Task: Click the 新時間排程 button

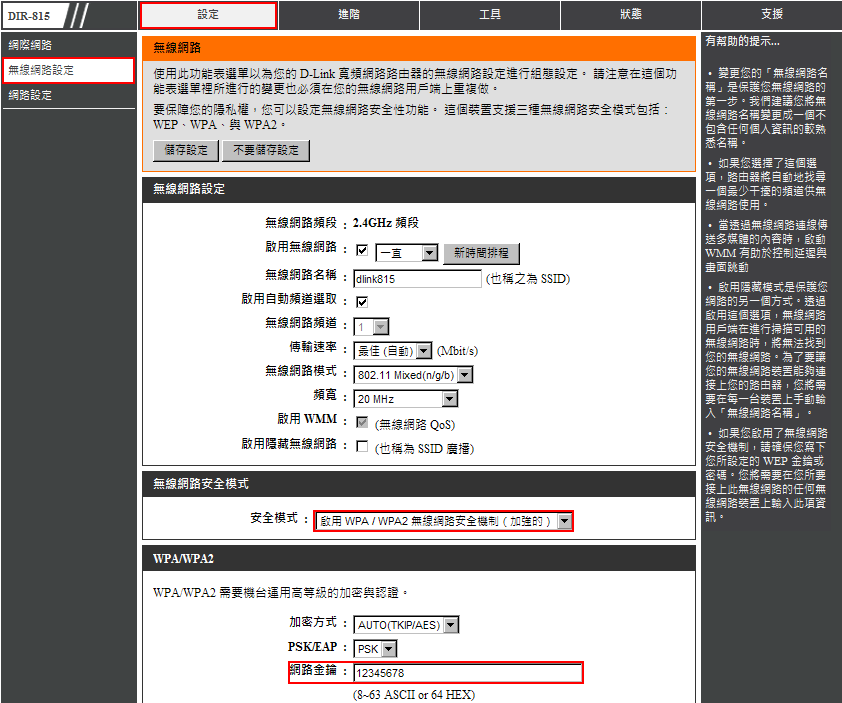Action: coord(482,254)
